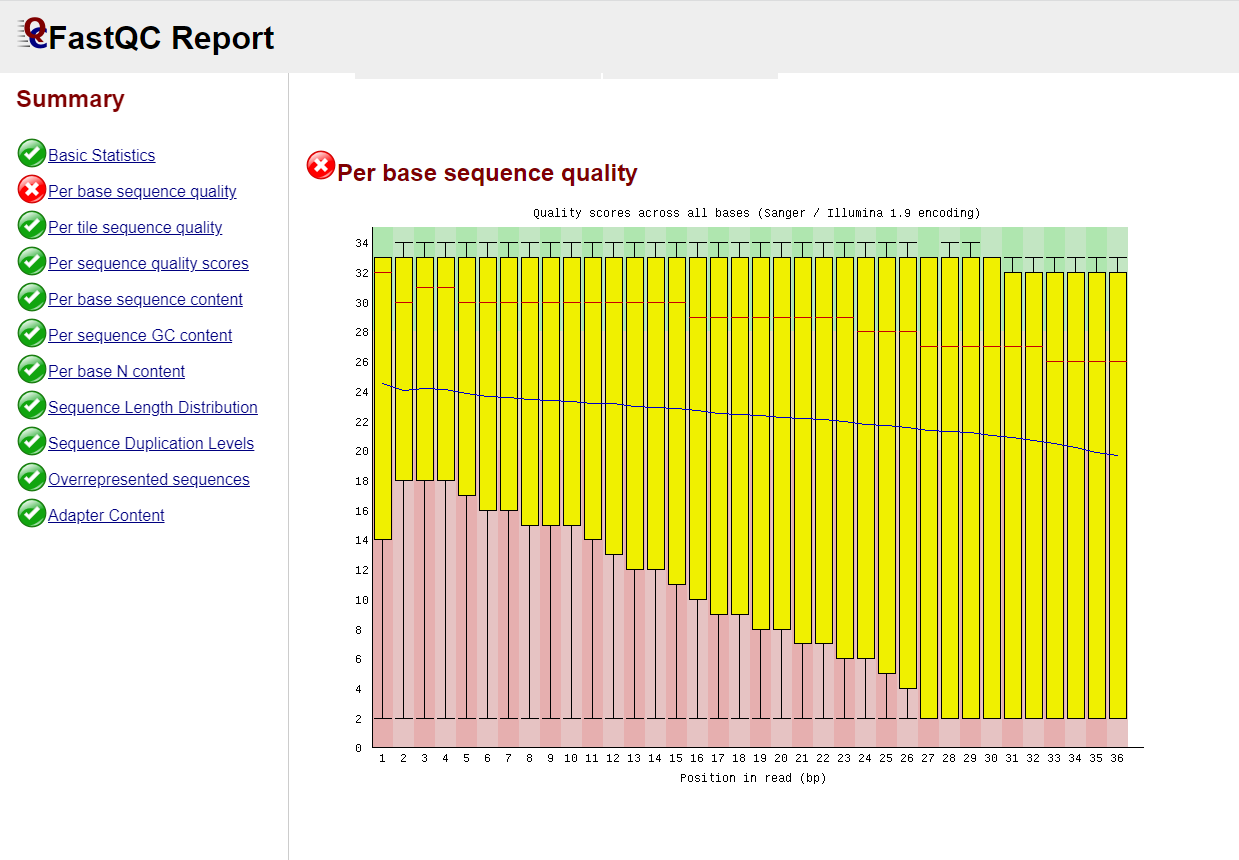The image size is (1239, 860).
Task: Click green check icon beside Sequence Length Distribution
Action: click(32, 406)
